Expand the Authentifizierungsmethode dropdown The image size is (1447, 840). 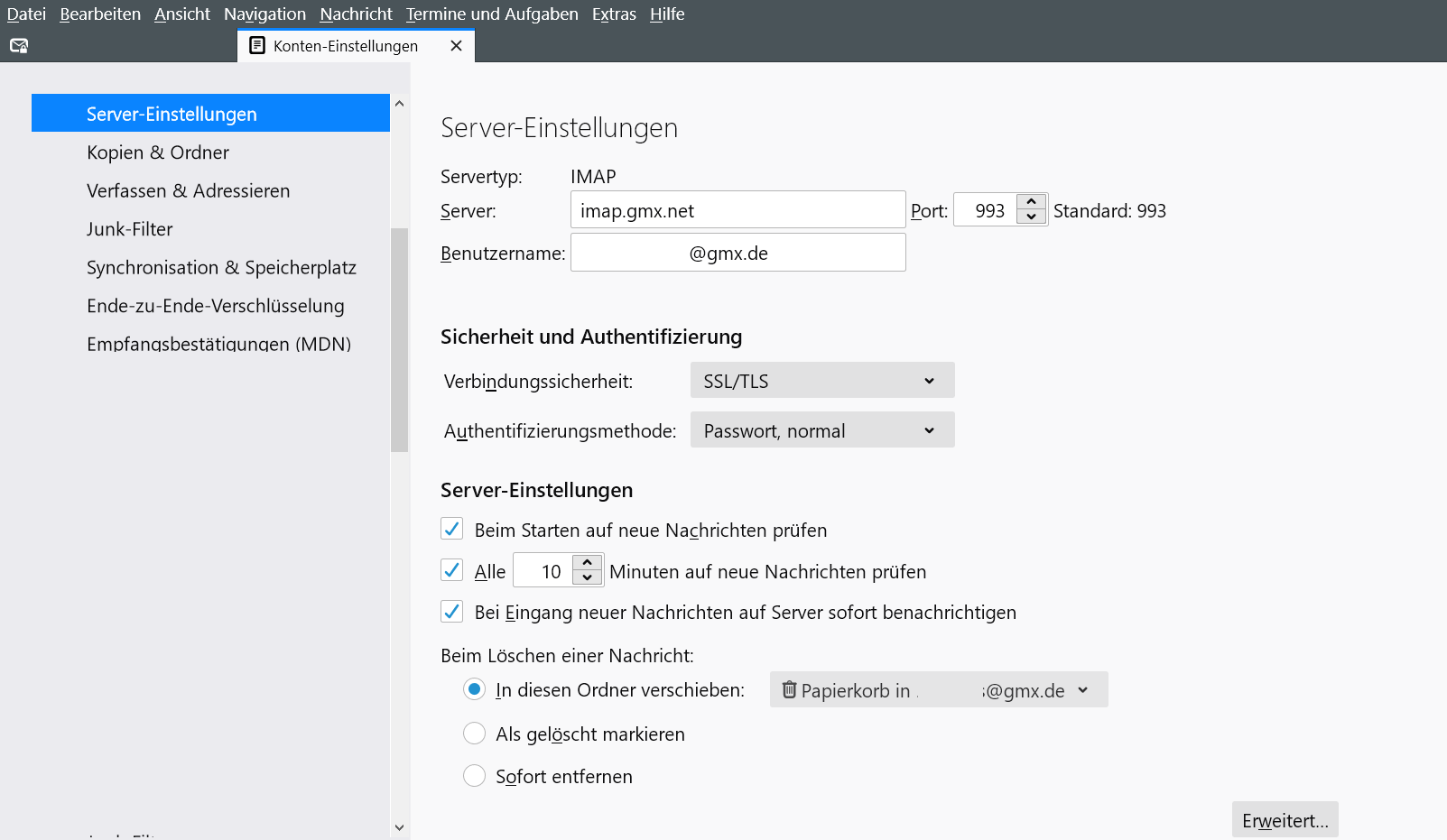(x=821, y=430)
